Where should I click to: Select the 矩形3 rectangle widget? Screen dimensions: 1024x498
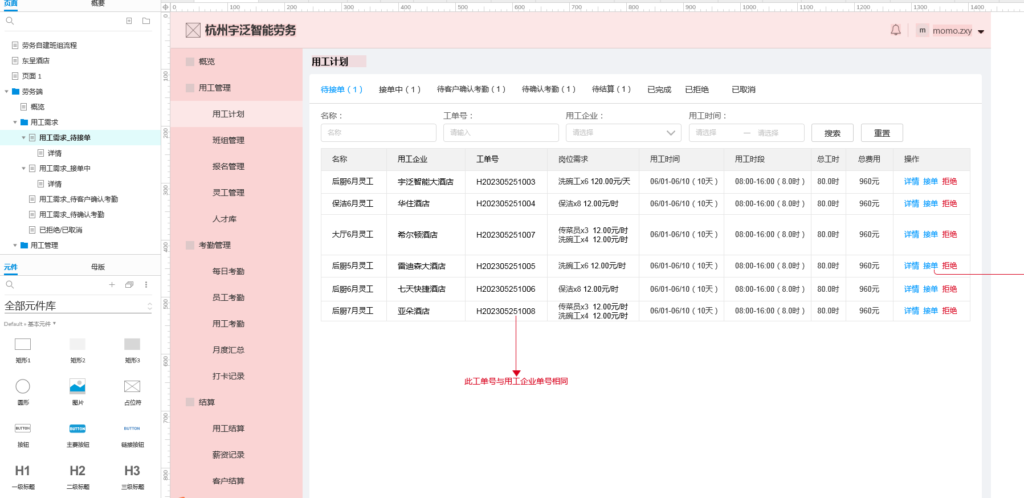[x=132, y=349]
